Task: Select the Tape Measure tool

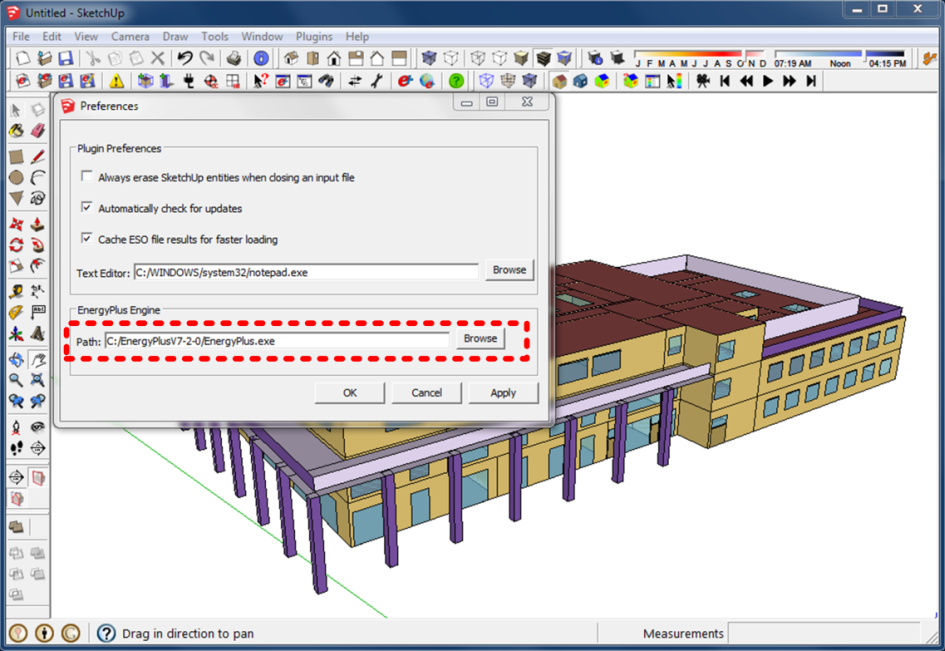Action: [16, 292]
